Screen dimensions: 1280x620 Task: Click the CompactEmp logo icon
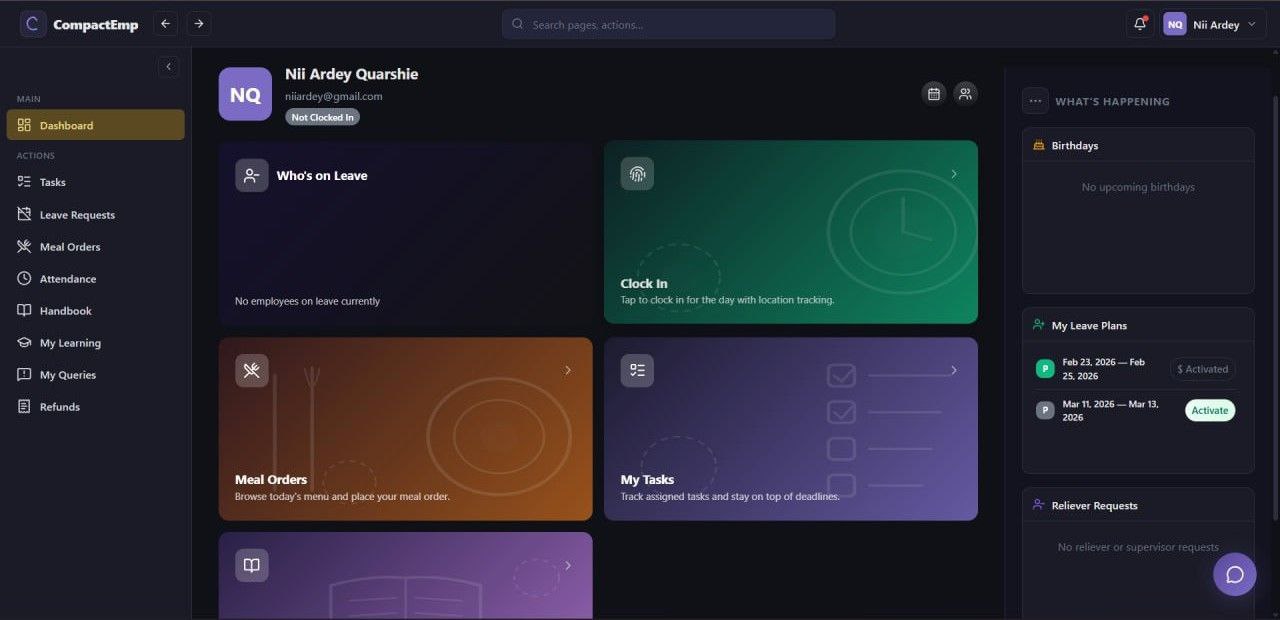click(x=33, y=24)
